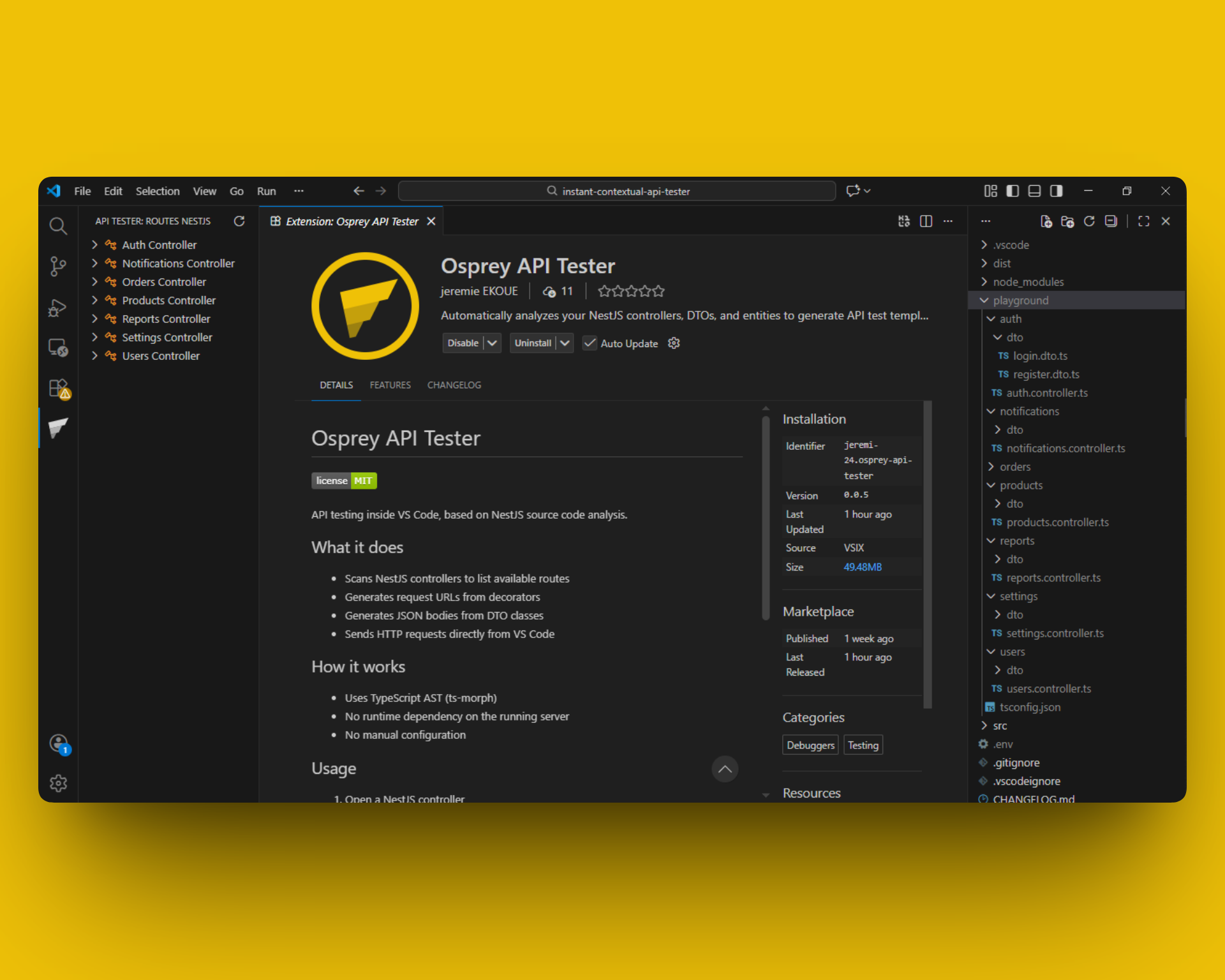This screenshot has width=1225, height=980.
Task: Open the Testing category link
Action: click(x=863, y=745)
